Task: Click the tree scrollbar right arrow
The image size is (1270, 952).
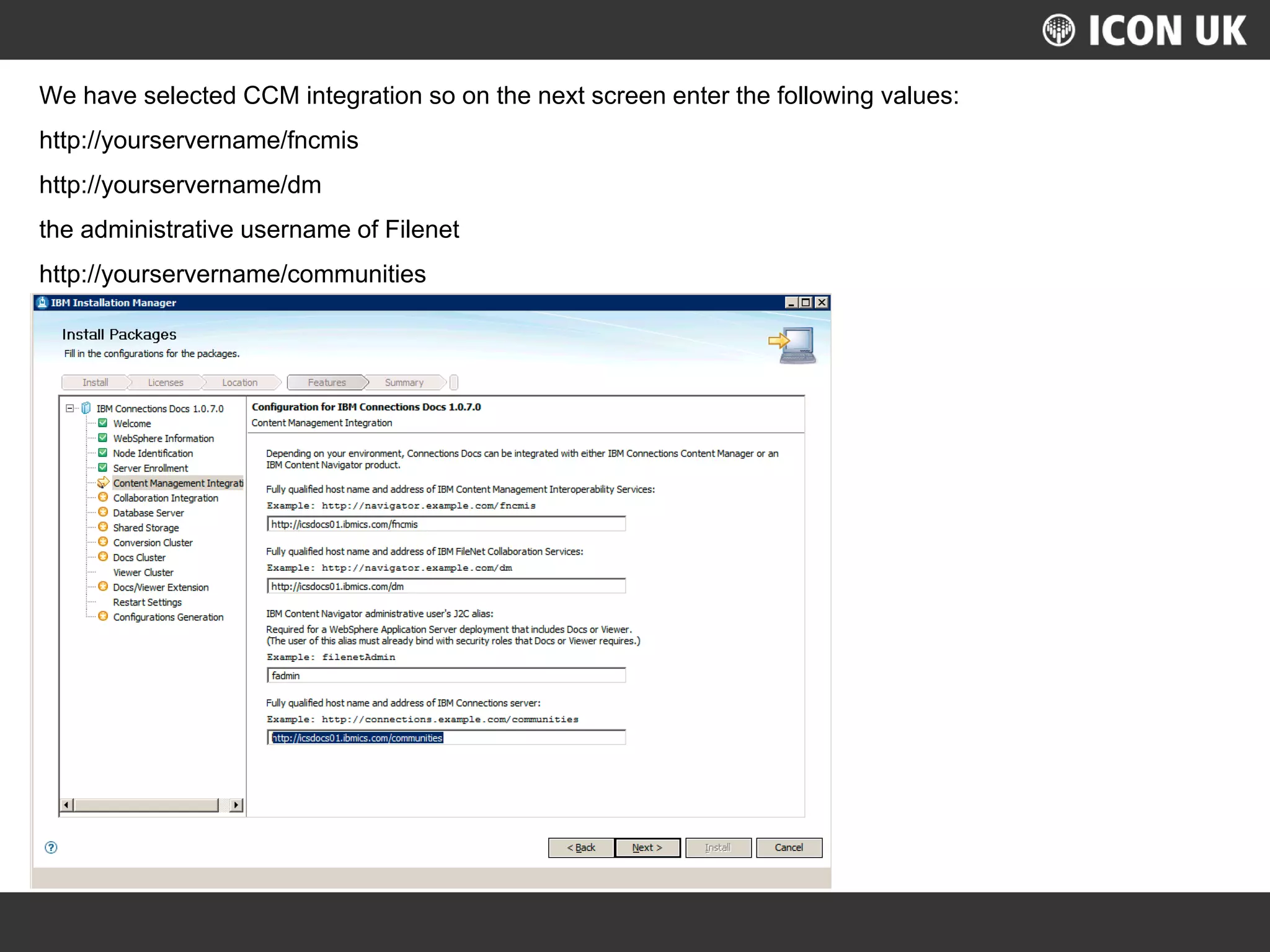Action: click(x=236, y=805)
